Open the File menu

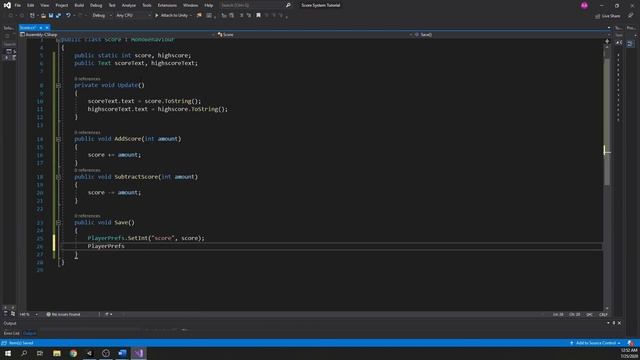(18, 5)
